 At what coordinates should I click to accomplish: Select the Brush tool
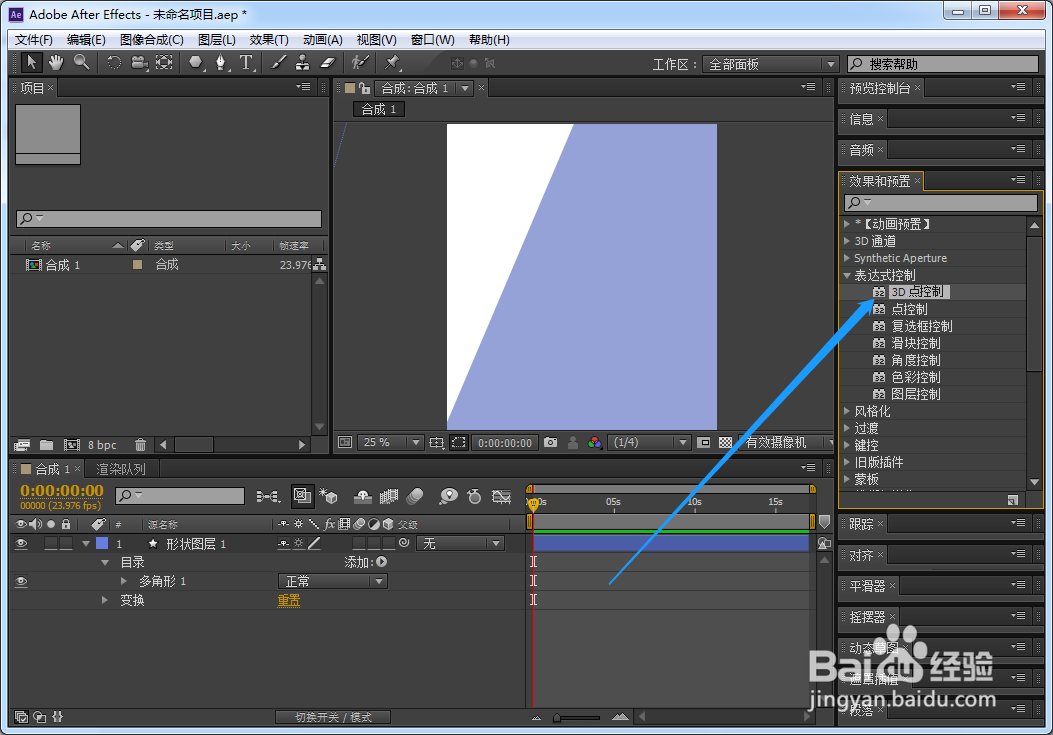click(x=278, y=63)
